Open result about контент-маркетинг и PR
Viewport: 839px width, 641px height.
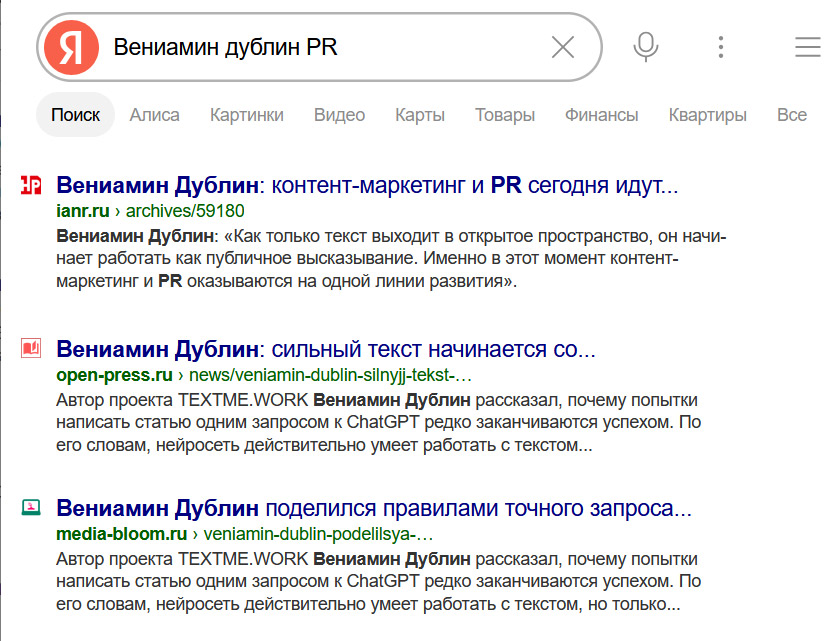(x=367, y=186)
